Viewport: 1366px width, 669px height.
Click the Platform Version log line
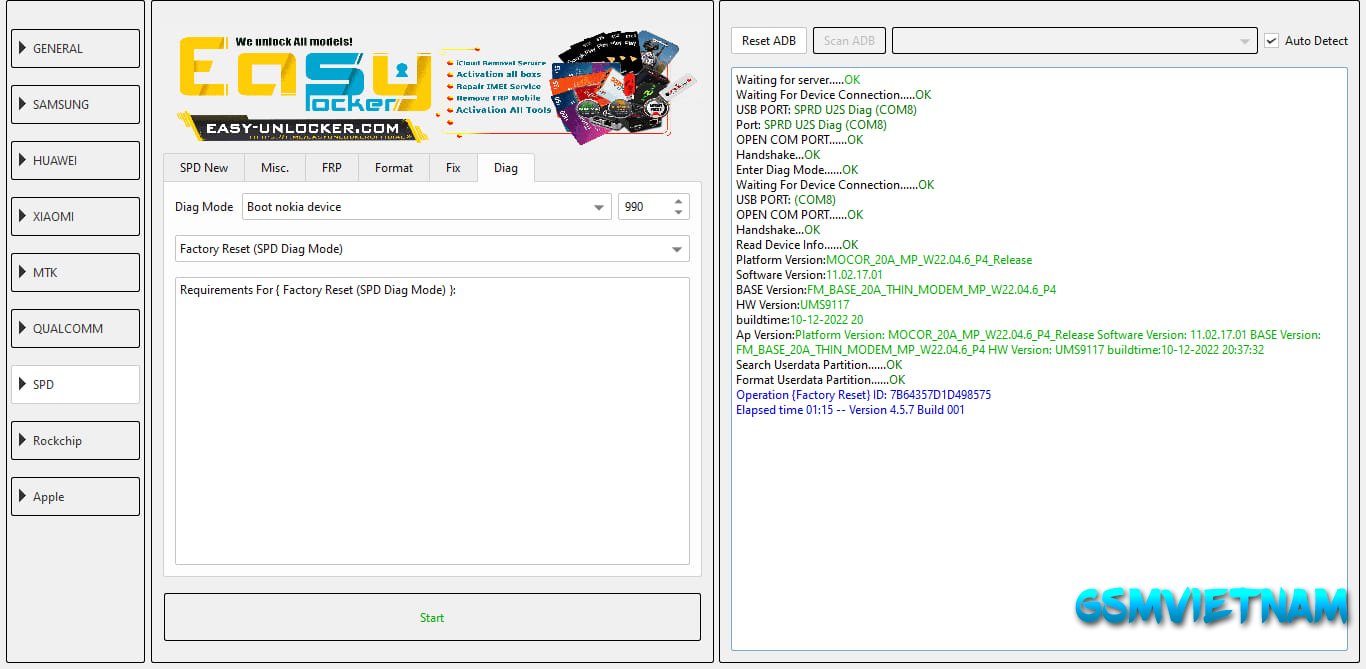point(884,260)
